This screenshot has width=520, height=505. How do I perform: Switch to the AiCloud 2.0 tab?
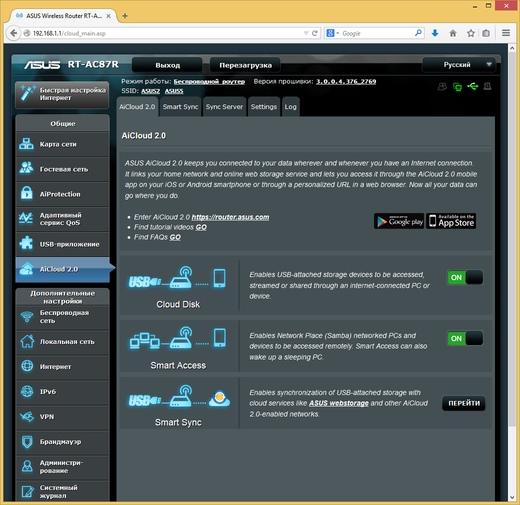137,107
